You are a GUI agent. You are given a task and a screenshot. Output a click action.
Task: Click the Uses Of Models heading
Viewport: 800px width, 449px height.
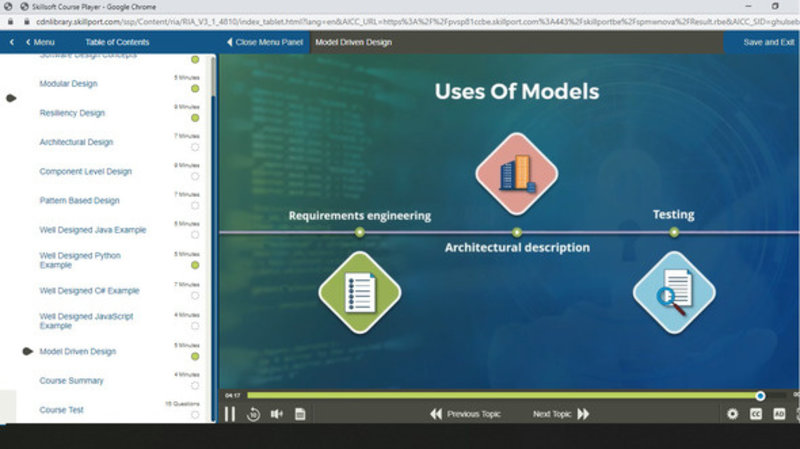(x=517, y=92)
